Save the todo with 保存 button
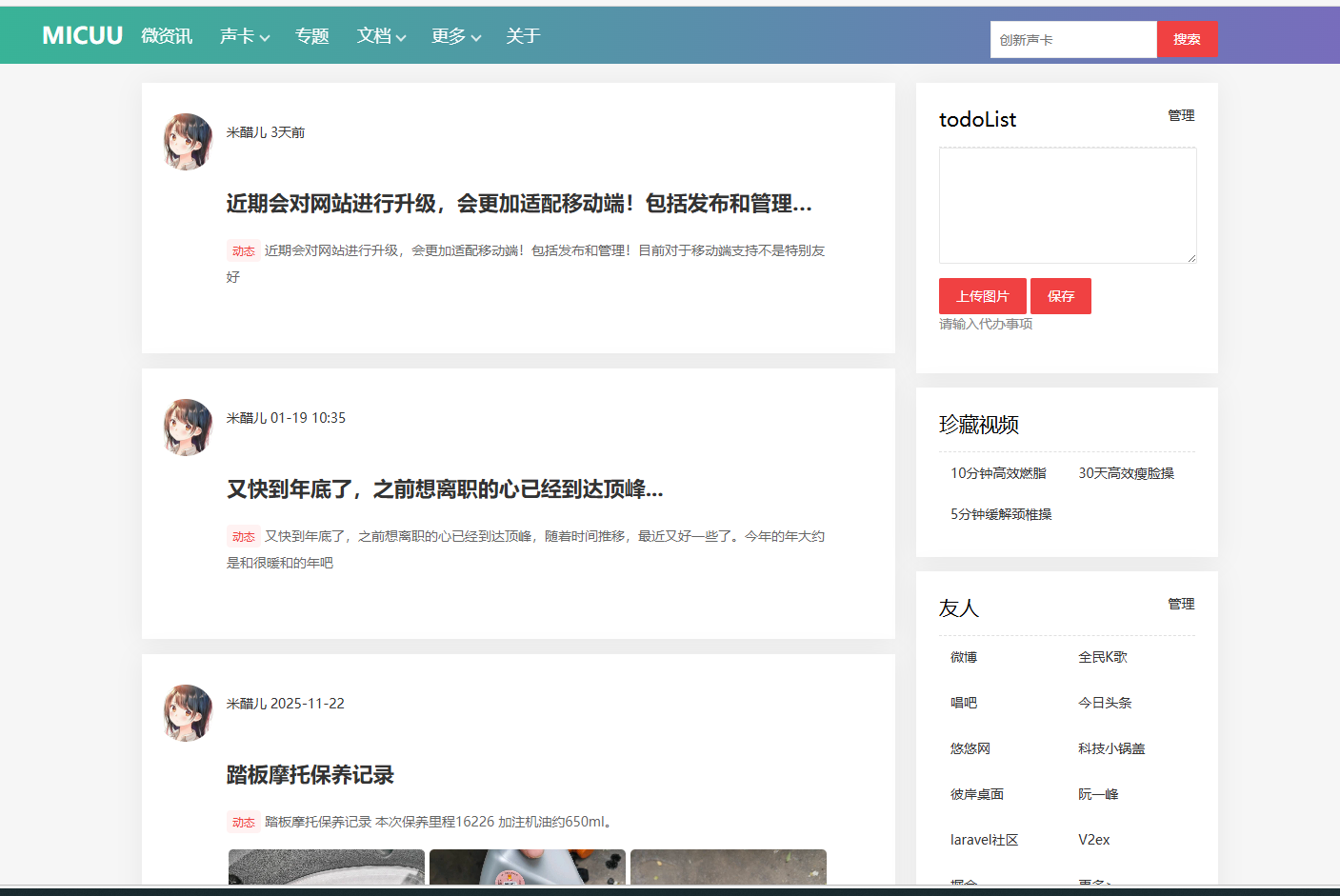The width and height of the screenshot is (1340, 896). point(1060,296)
